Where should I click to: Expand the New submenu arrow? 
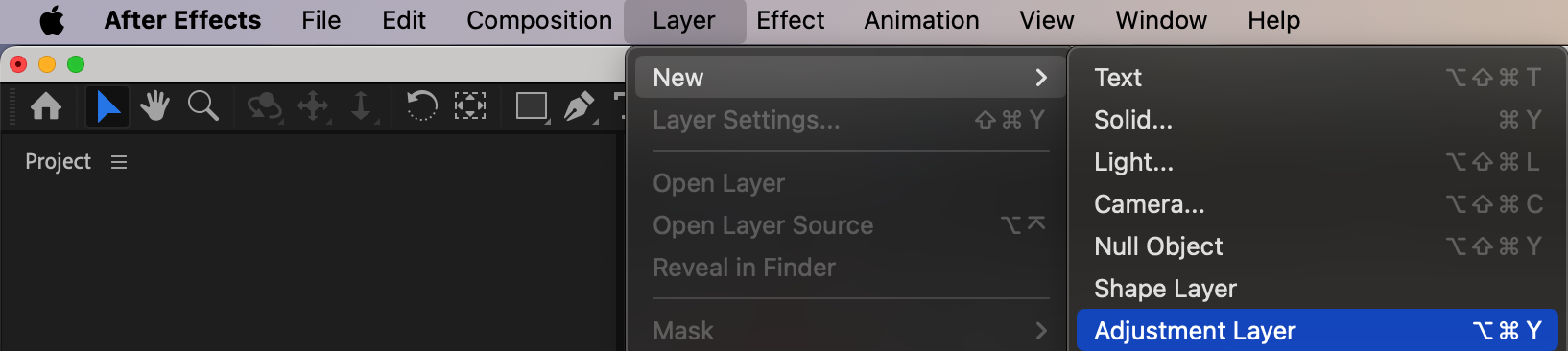(1041, 78)
